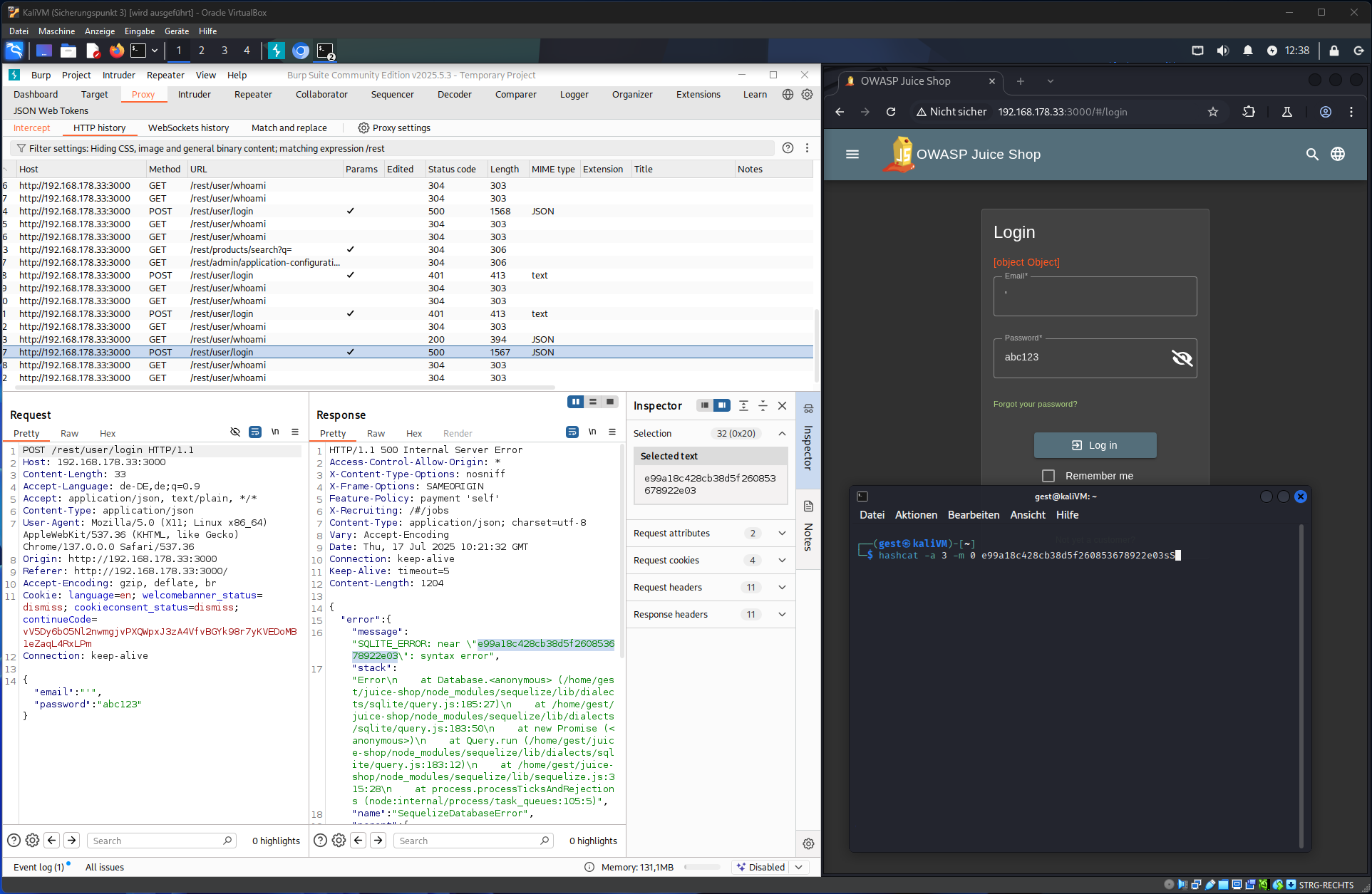1372x894 pixels.
Task: Bookmark the page with the star icon
Action: [x=1213, y=112]
